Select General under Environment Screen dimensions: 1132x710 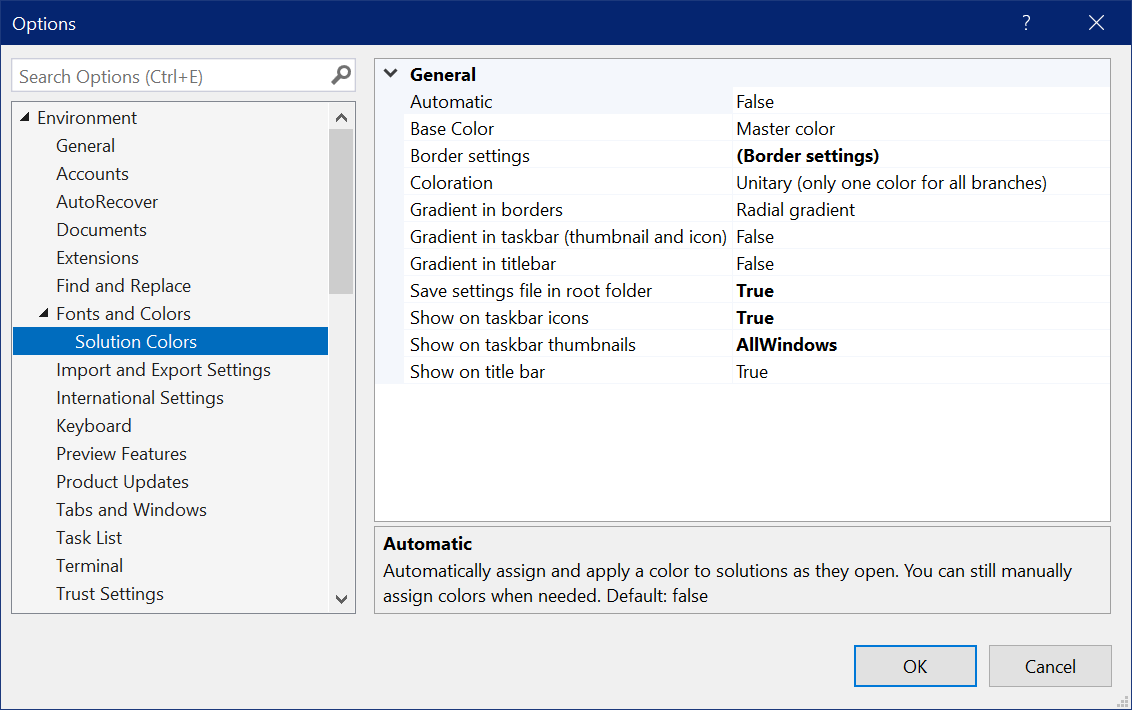point(85,146)
